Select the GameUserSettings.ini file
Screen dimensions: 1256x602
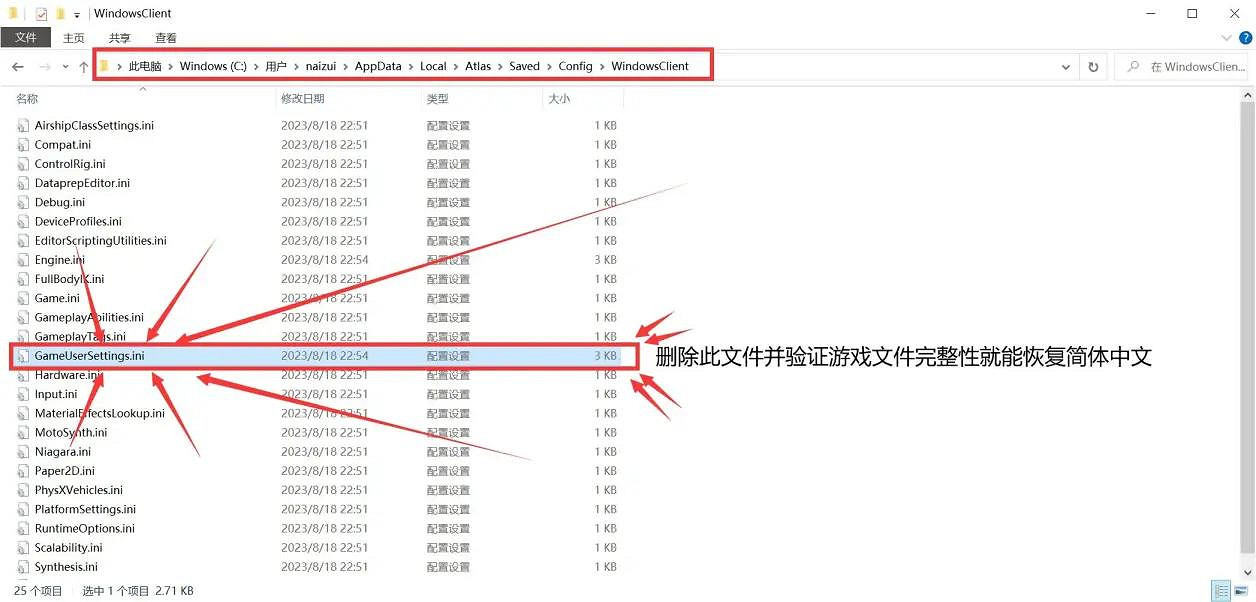(x=92, y=356)
